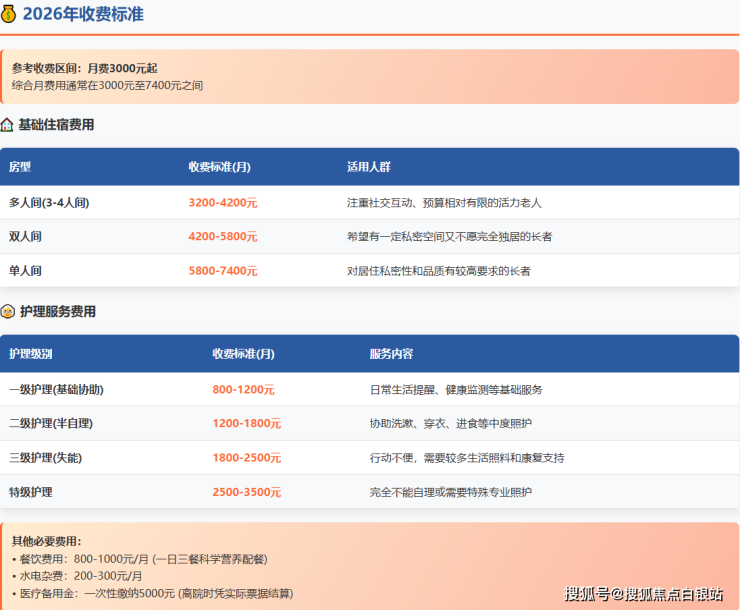Select the 一级护理(基础协助) row label
Viewport: 740px width, 610px height.
pyautogui.click(x=56, y=390)
